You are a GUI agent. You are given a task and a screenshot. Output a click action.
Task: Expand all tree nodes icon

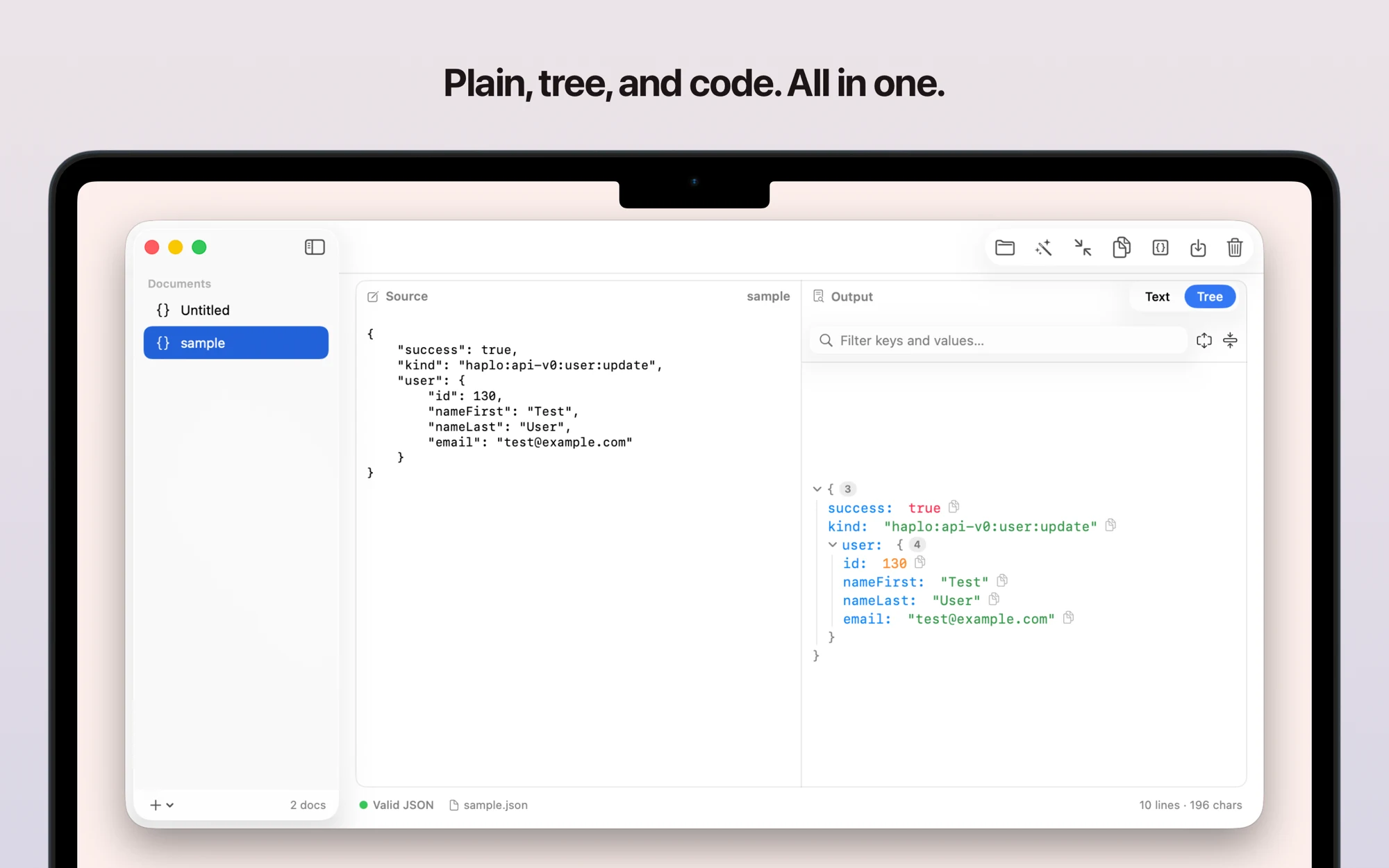click(1204, 340)
